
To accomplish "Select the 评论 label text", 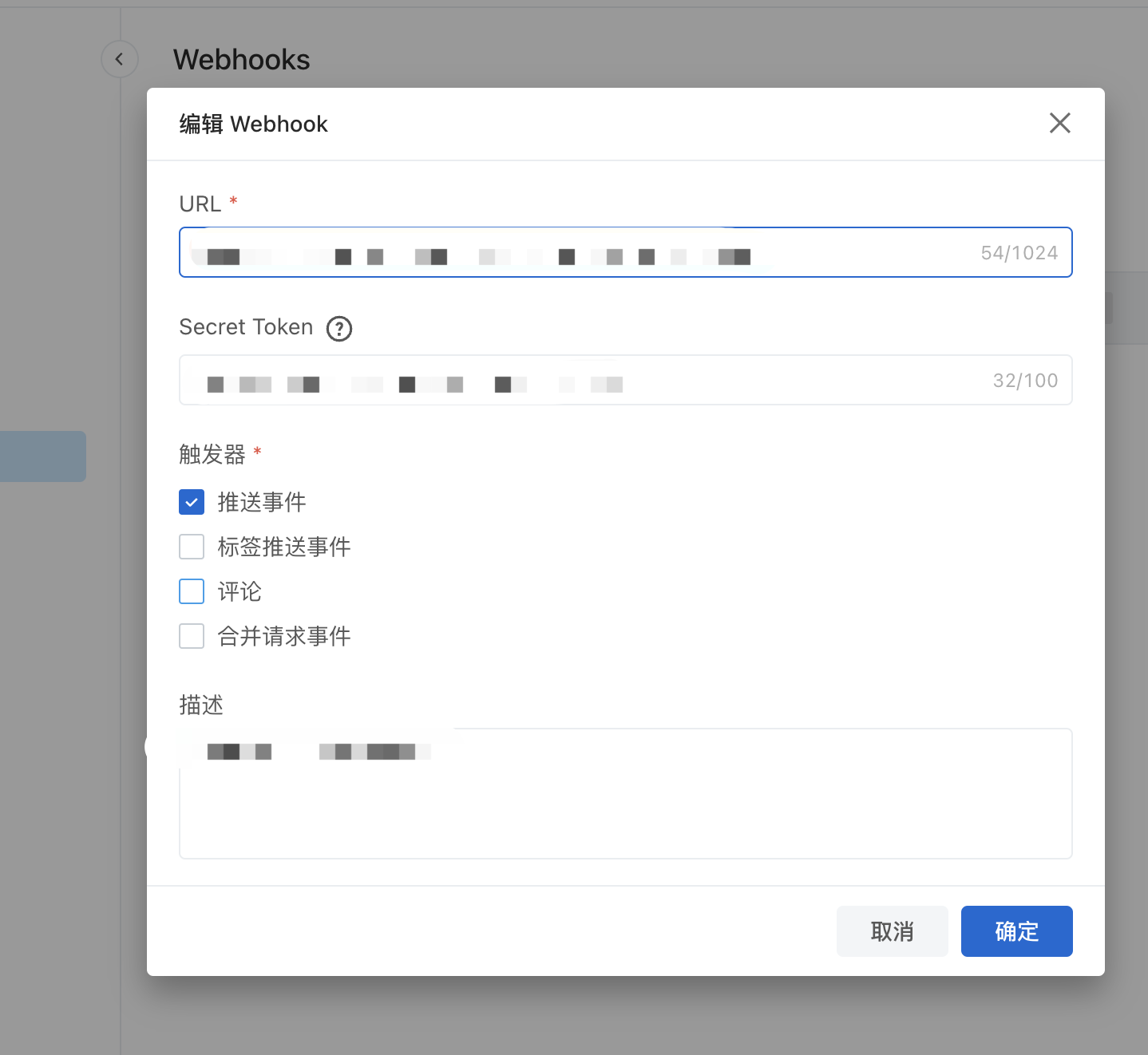I will click(x=239, y=591).
